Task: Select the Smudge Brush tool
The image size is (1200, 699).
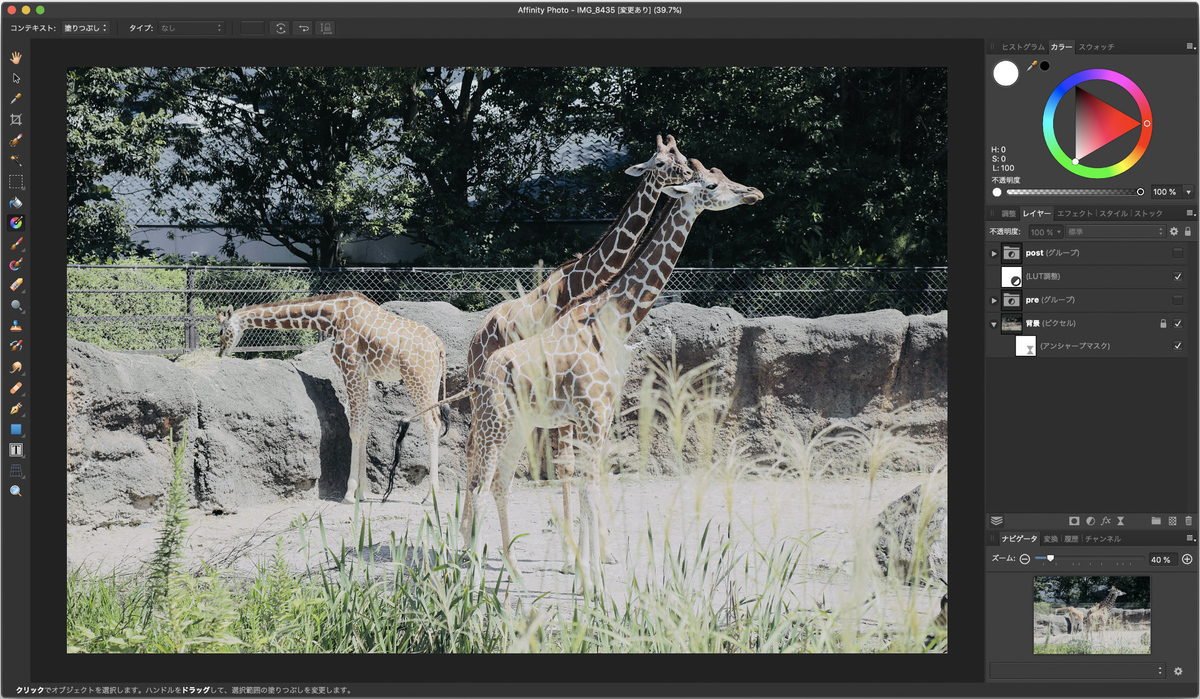Action: click(x=16, y=367)
